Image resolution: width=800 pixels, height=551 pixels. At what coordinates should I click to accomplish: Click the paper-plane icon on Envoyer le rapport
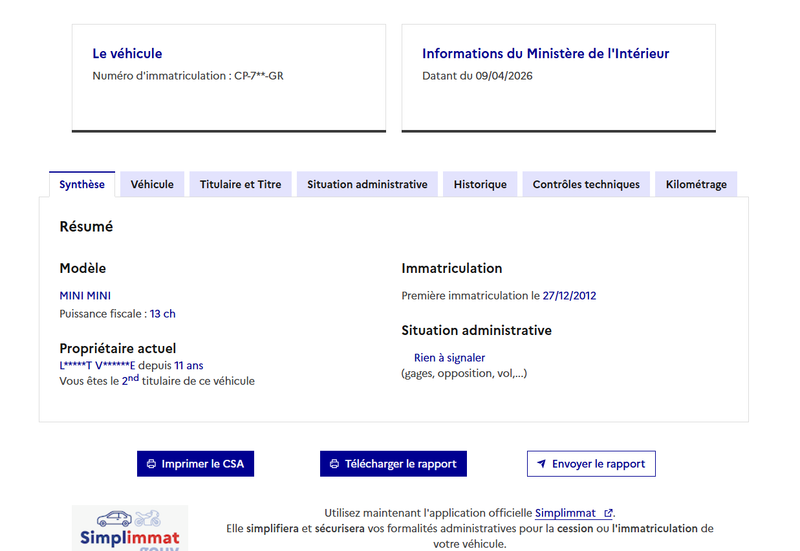point(541,464)
